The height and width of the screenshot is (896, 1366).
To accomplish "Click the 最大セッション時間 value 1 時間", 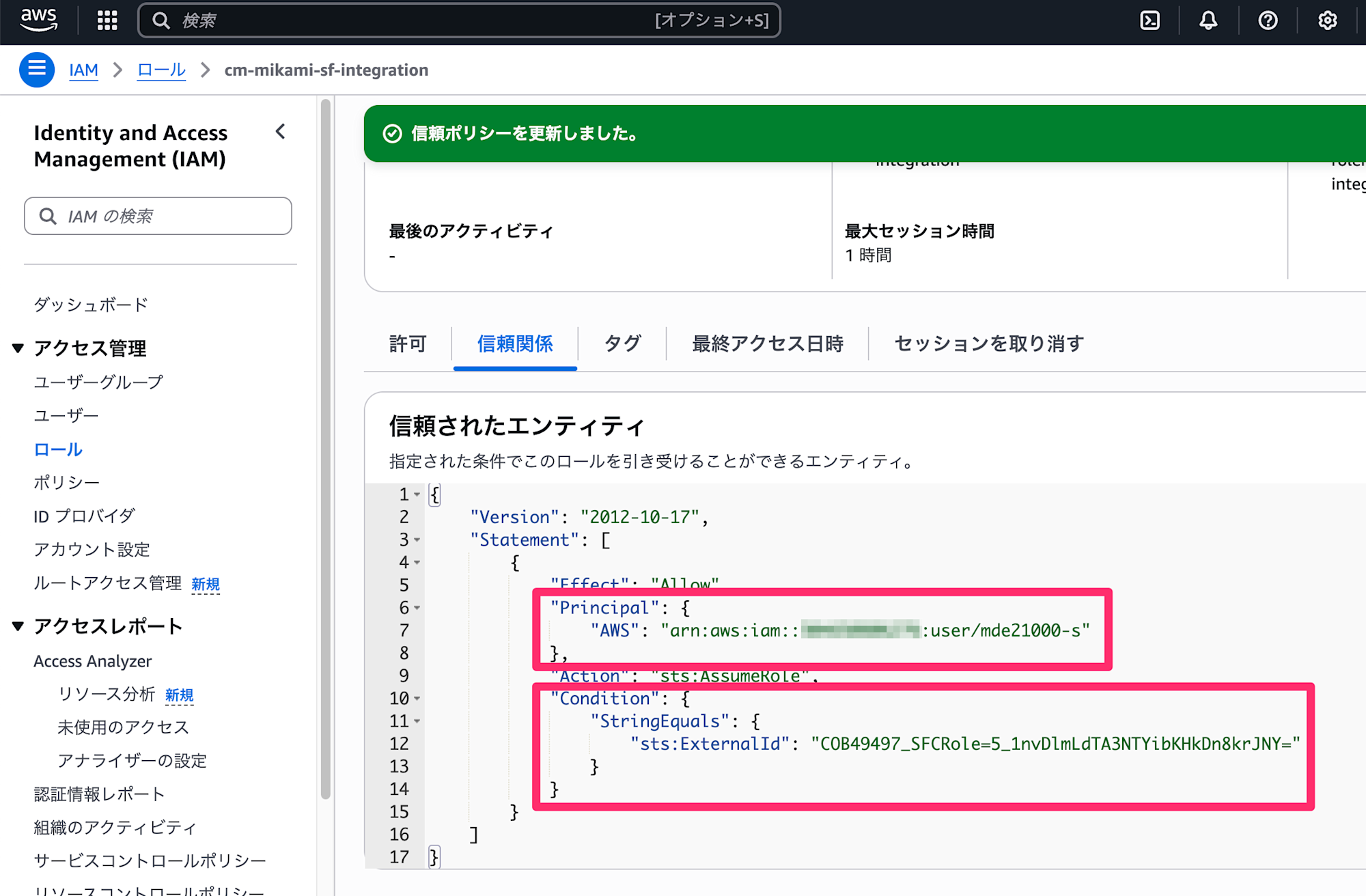I will click(868, 255).
